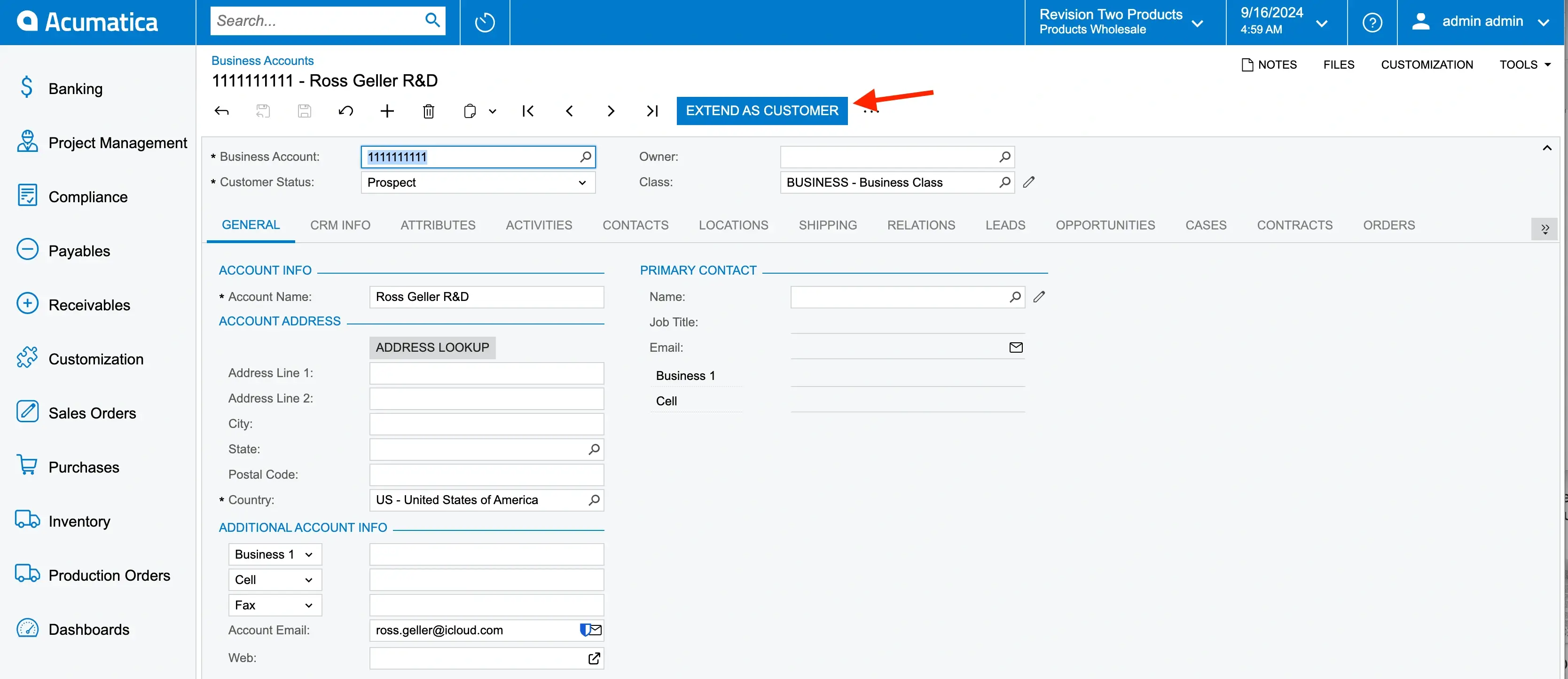Image resolution: width=1568 pixels, height=679 pixels.
Task: Open the Class field lookup
Action: (1005, 182)
